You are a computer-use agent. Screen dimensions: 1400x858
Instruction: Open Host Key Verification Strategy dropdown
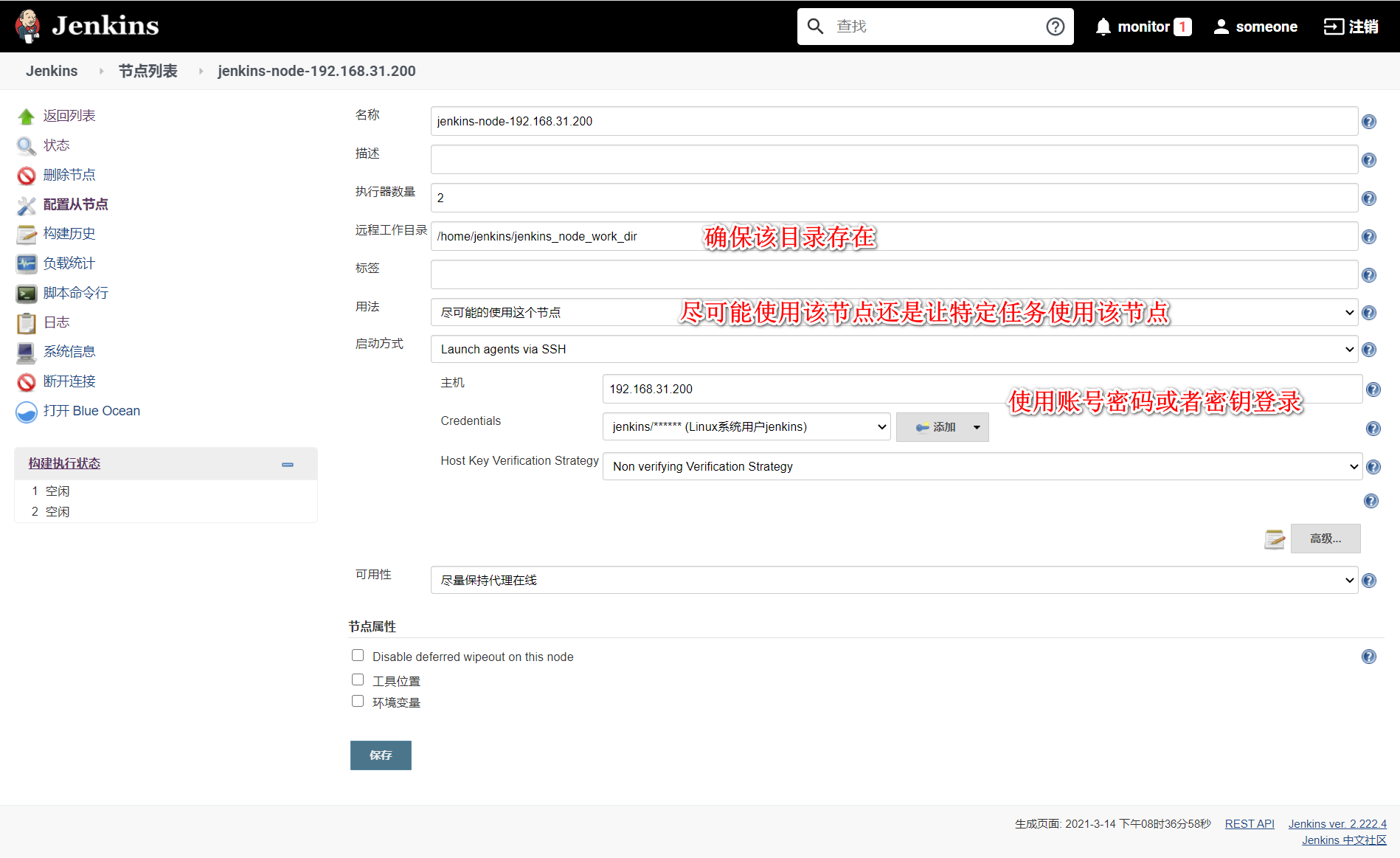pyautogui.click(x=981, y=466)
